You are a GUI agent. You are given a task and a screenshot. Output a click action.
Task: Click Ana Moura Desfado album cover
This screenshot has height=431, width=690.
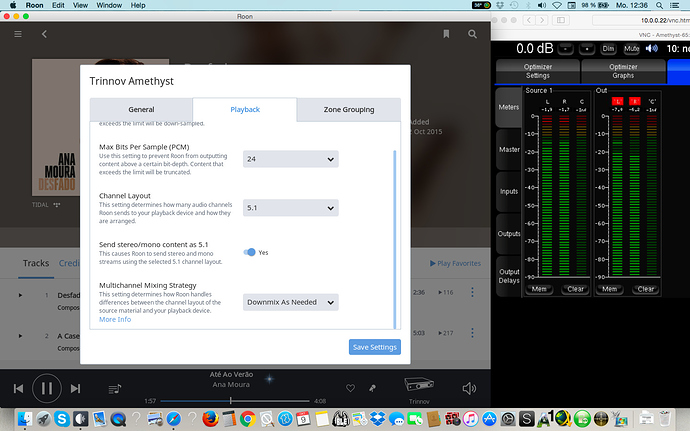tap(56, 127)
